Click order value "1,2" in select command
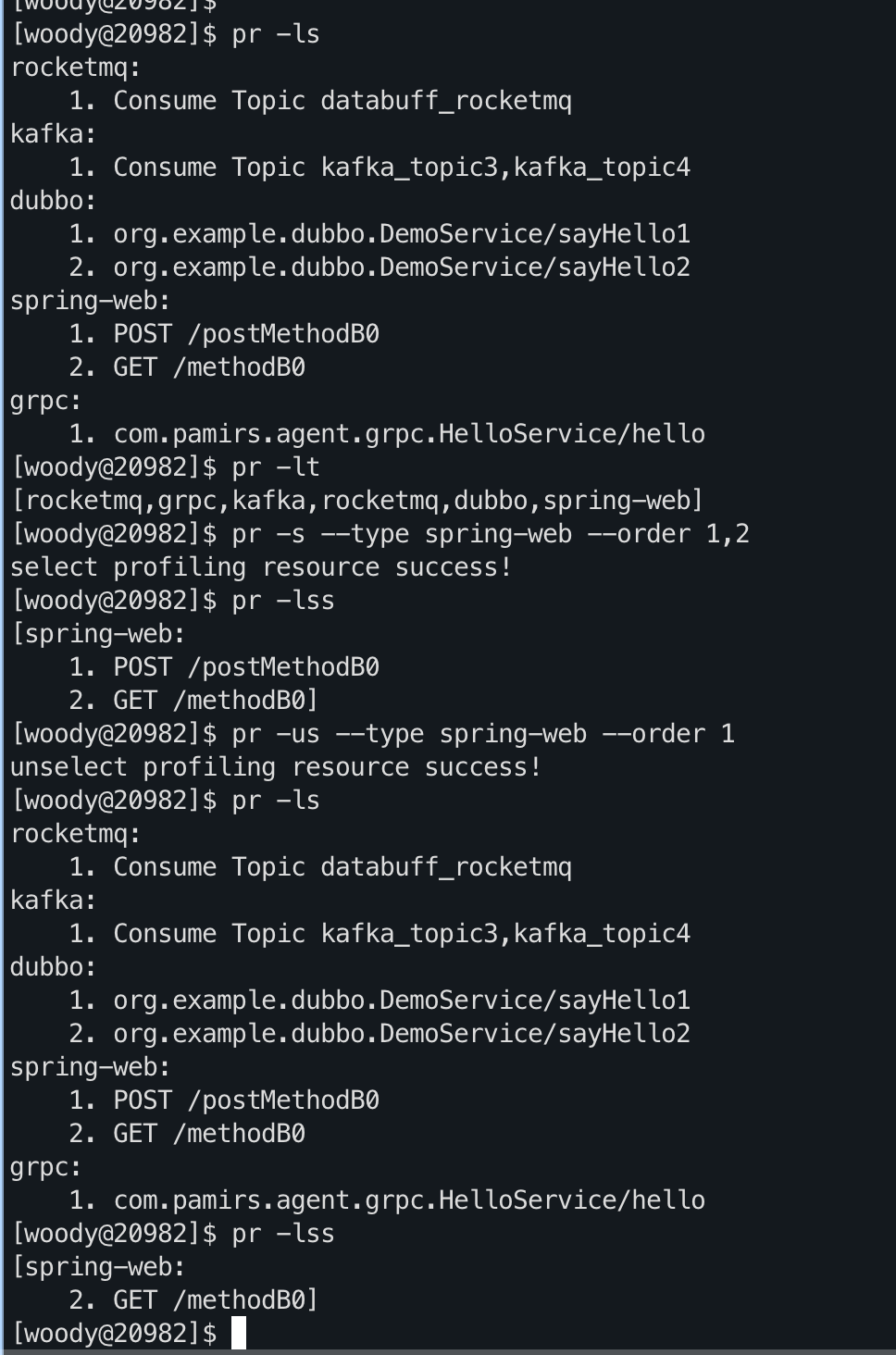 point(728,534)
